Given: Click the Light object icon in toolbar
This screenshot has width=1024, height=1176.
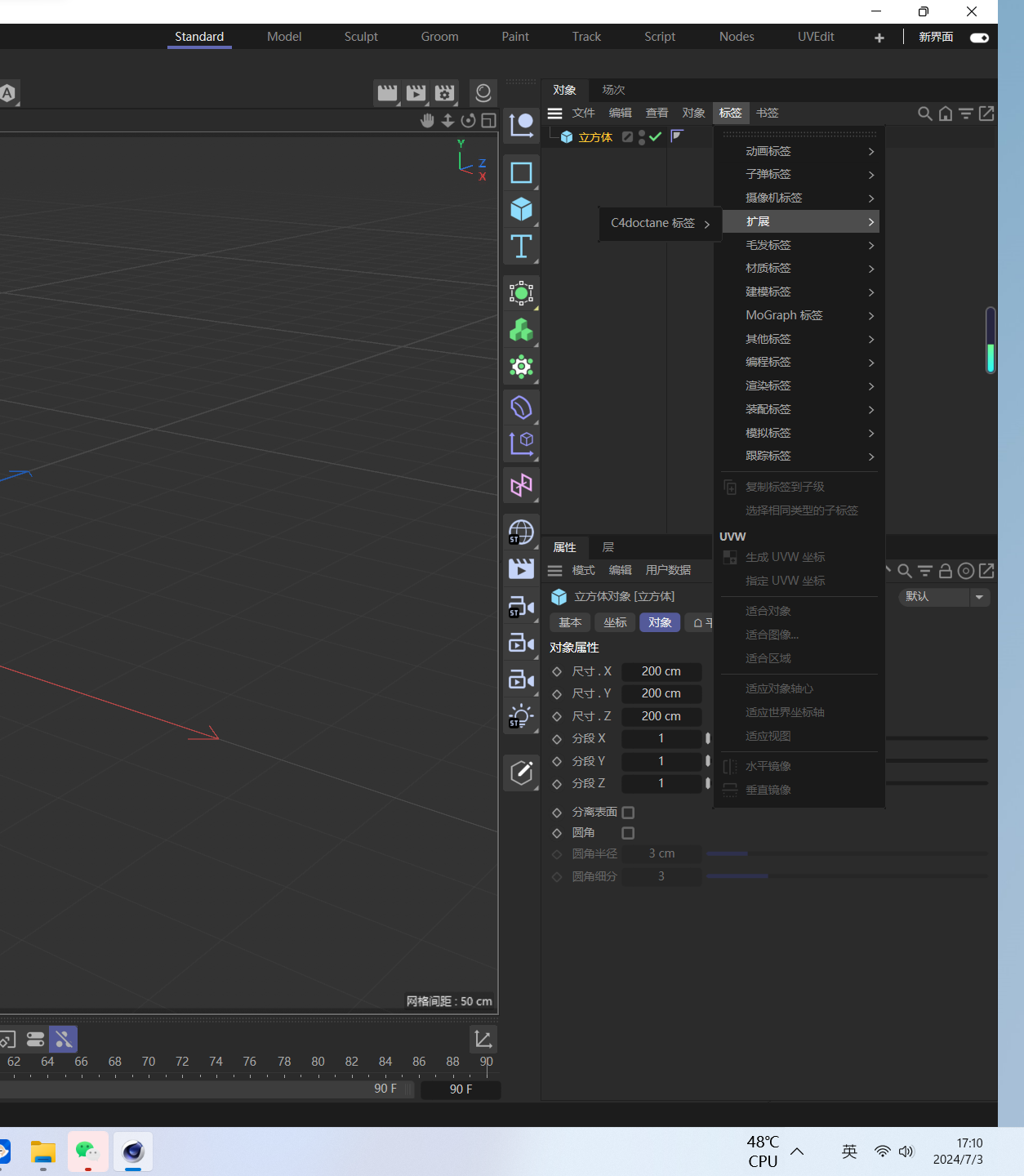Looking at the screenshot, I should tap(521, 717).
